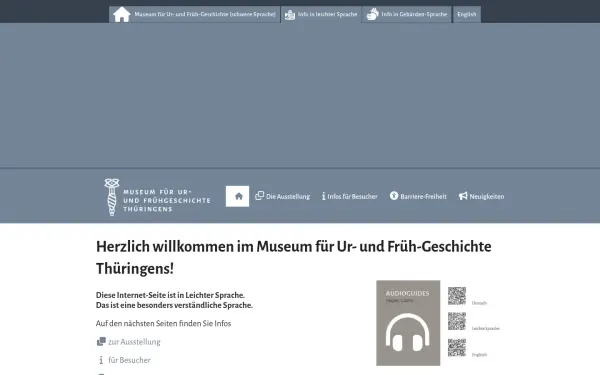Click the easy-language reading icon
Screen dimensions: 600x375
click(290, 15)
